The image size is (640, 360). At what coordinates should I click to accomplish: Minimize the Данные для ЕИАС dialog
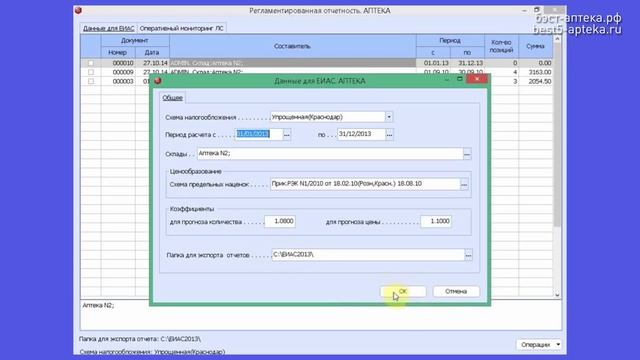(447, 79)
